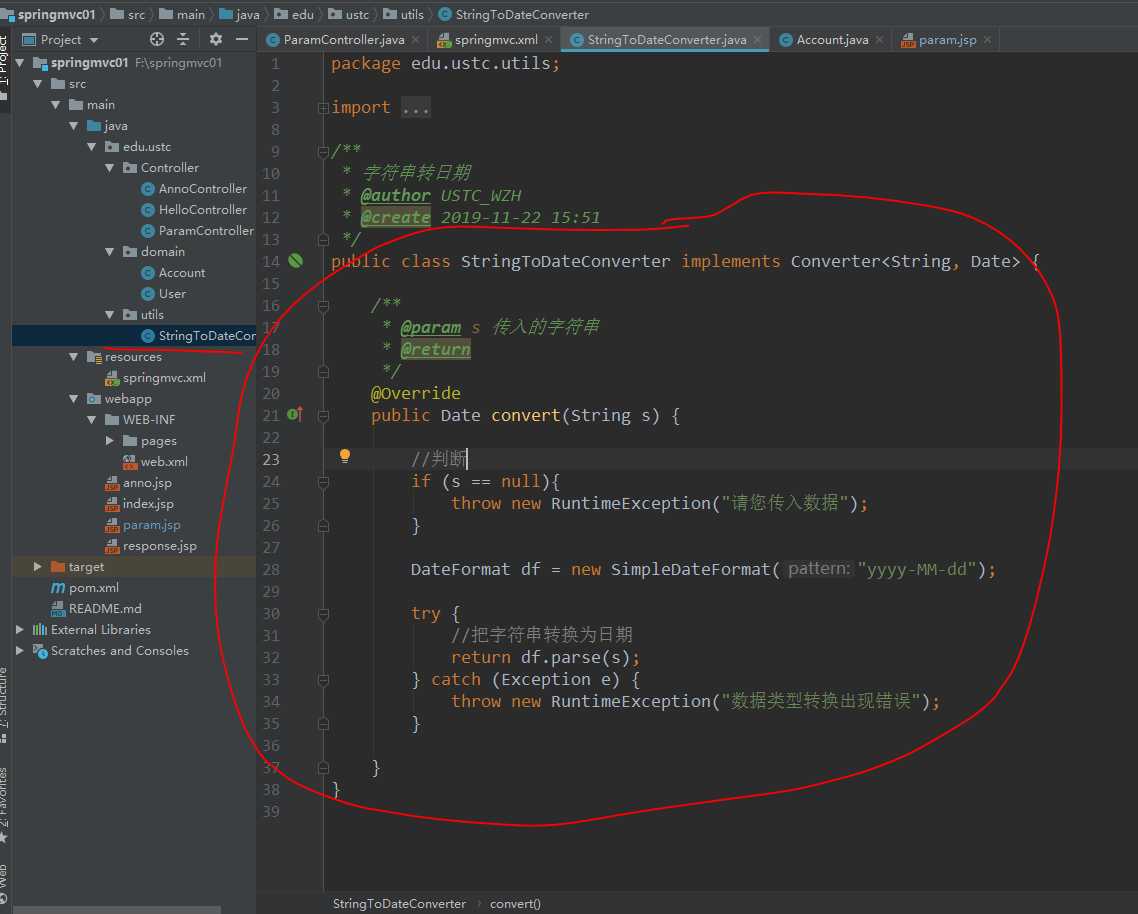The height and width of the screenshot is (914, 1138).
Task: Select springmvc.xml in resources
Action: point(155,378)
